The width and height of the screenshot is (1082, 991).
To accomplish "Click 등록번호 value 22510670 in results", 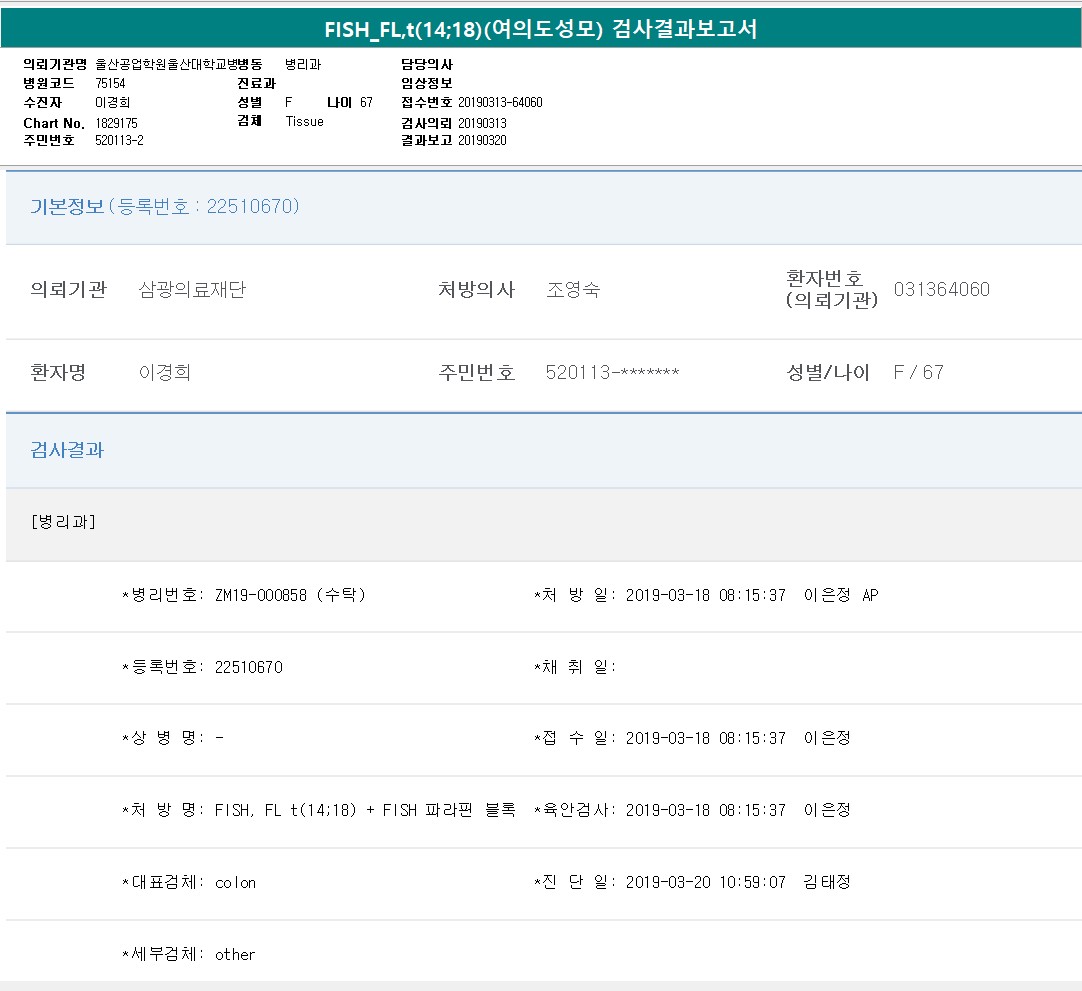I will coord(249,667).
